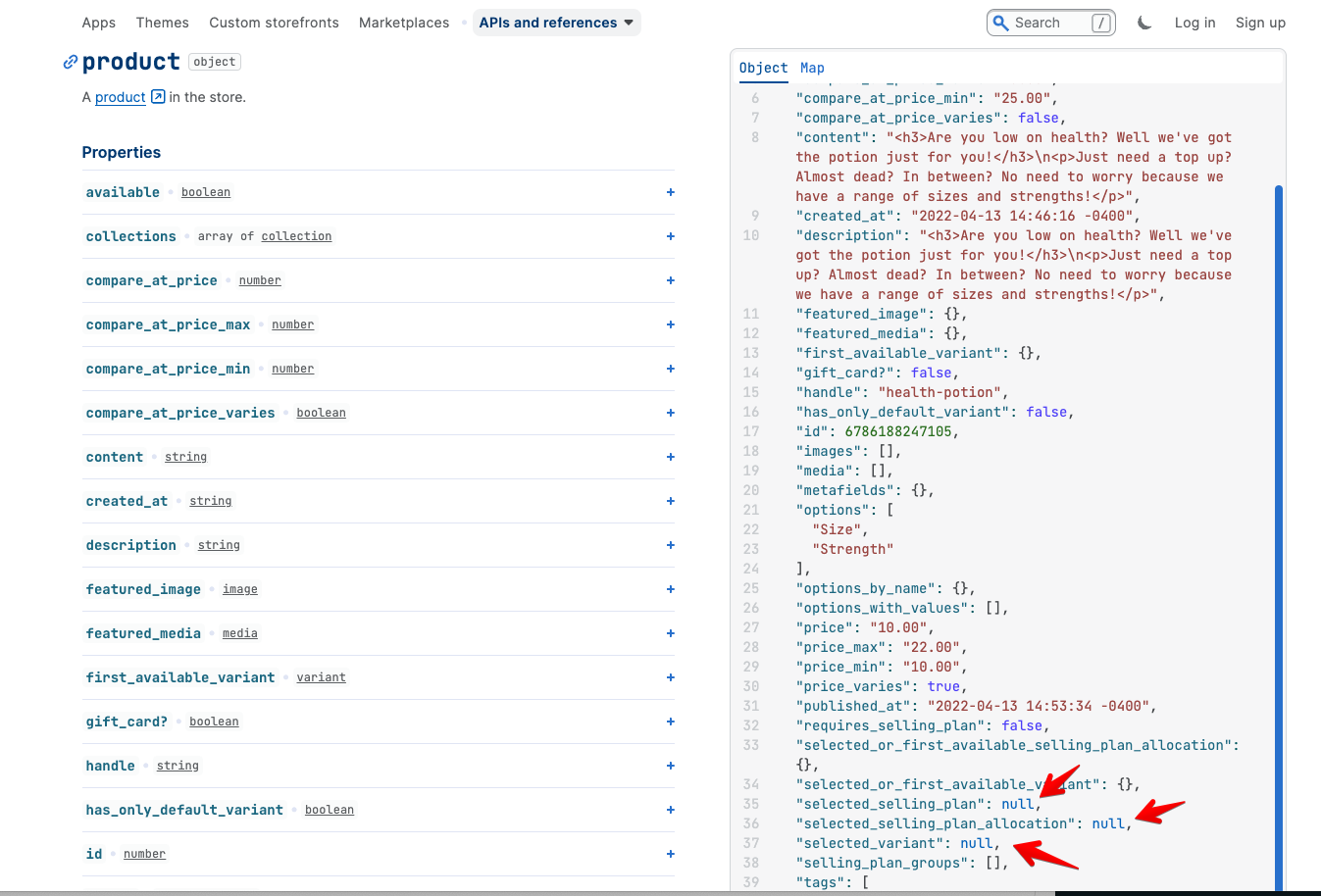Click the external link icon after product
This screenshot has height=896, width=1321.
158,97
